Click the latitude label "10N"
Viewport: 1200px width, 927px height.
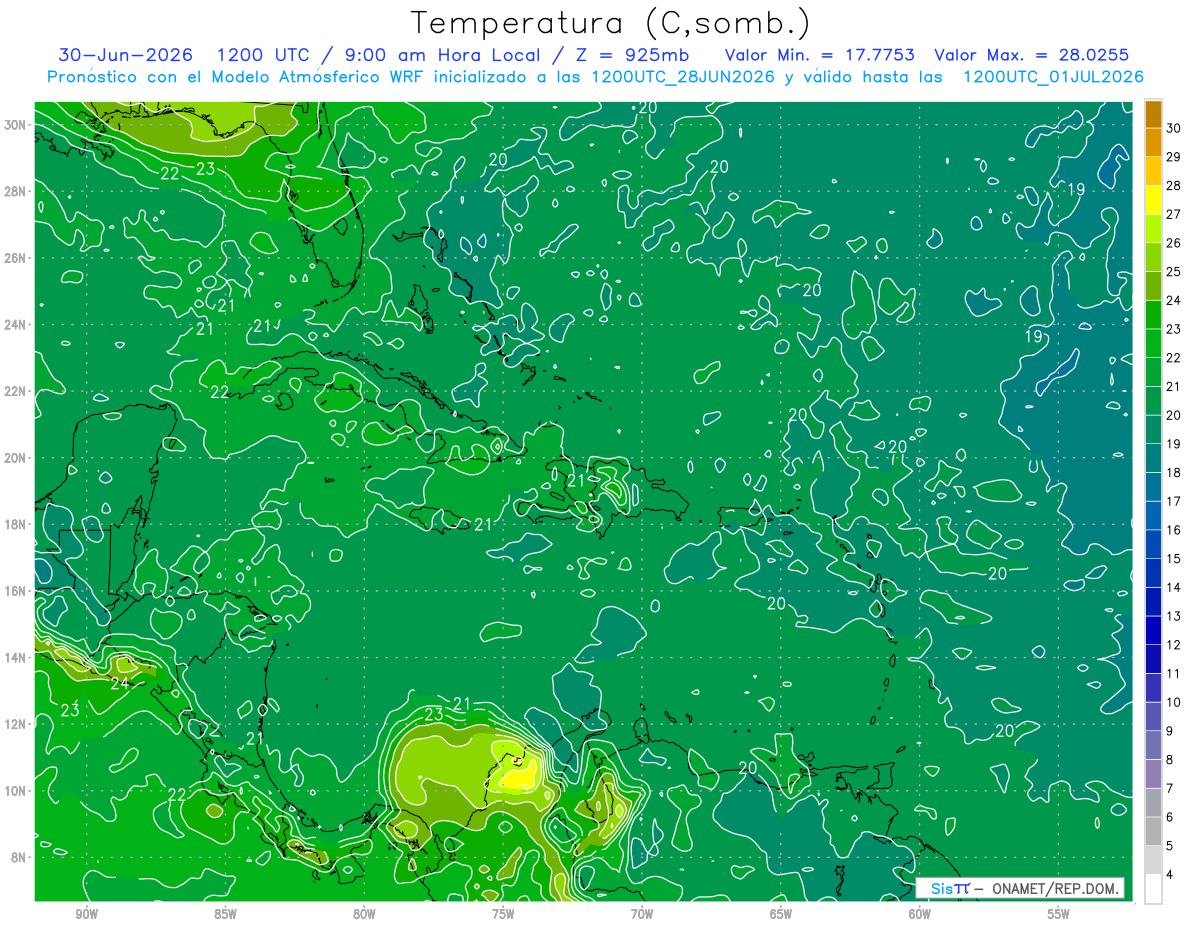[17, 790]
